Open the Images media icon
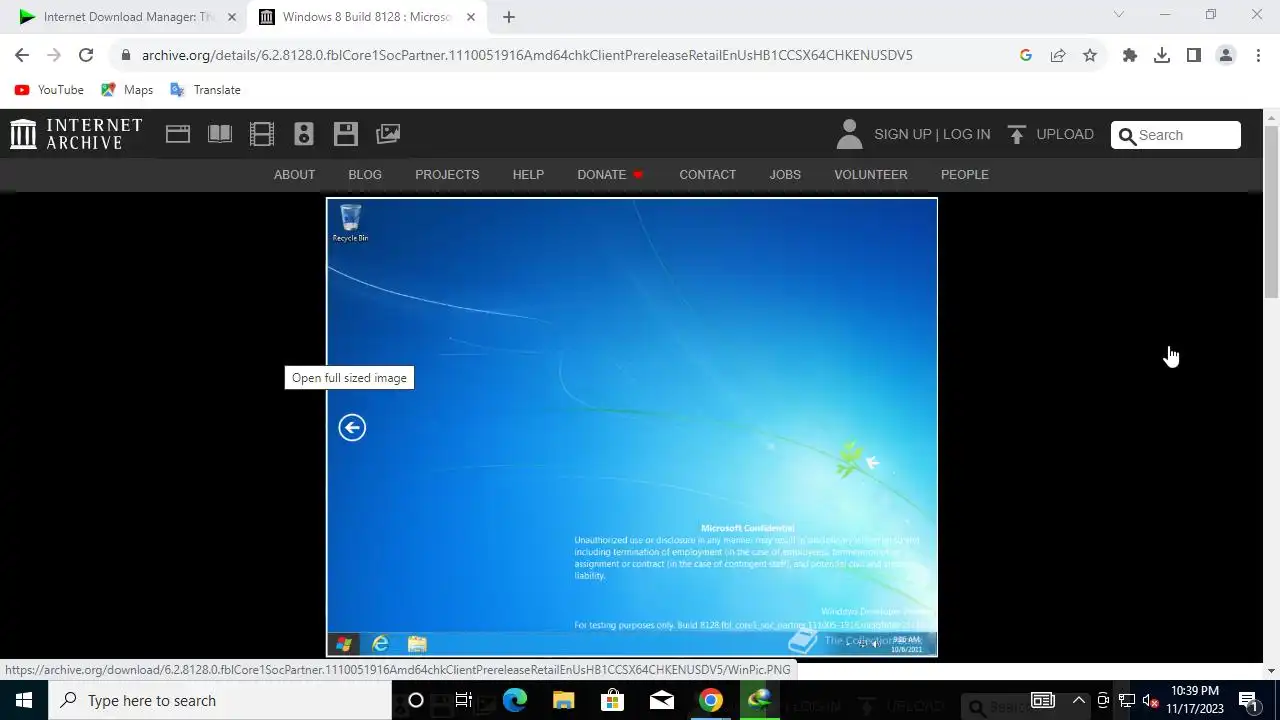This screenshot has width=1280, height=720. [388, 134]
